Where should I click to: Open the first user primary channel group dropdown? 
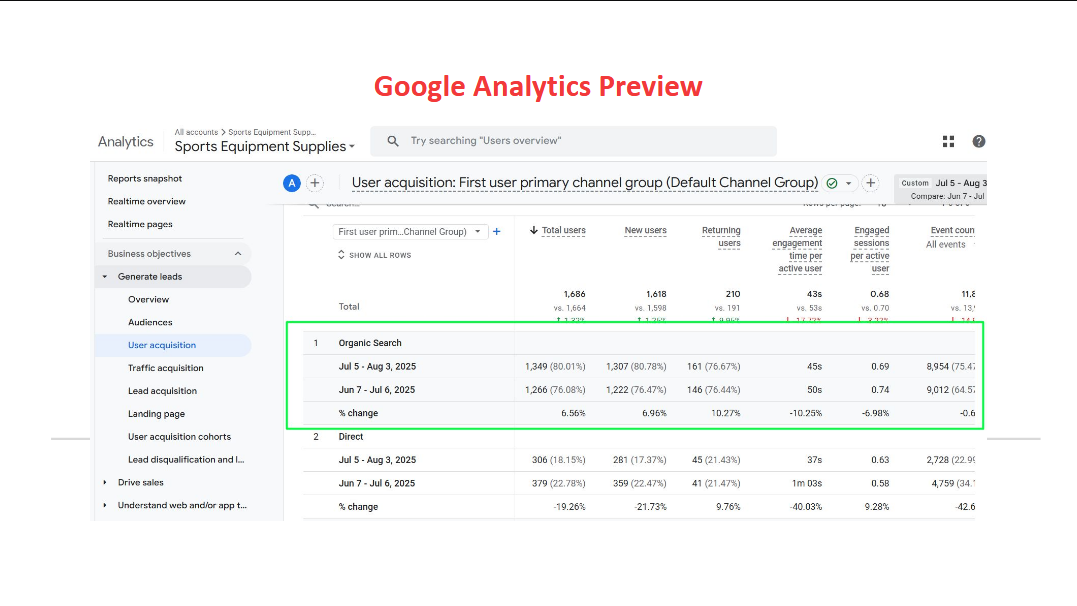pos(409,231)
